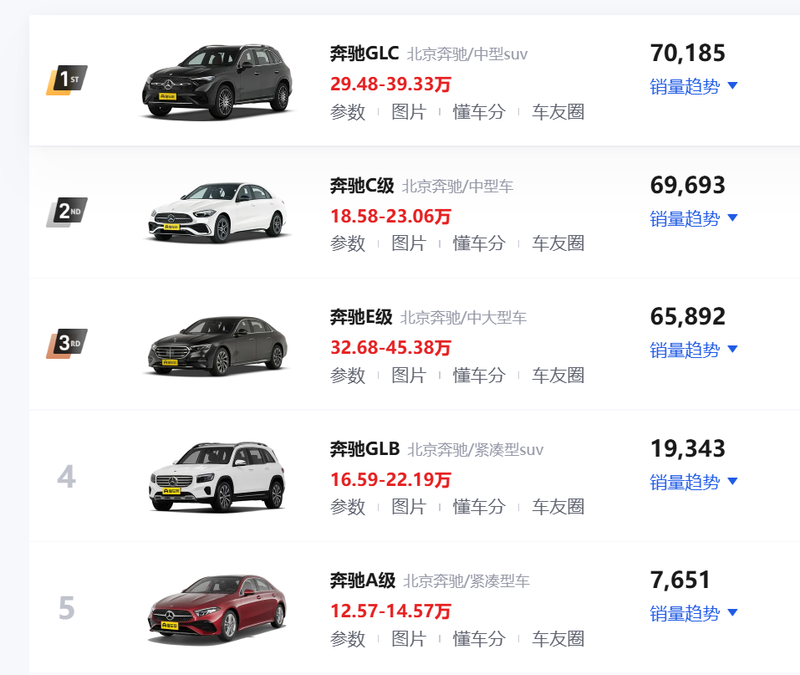Screen dimensions: 800x675
Task: Open the white 奔驰GLB car image
Action: point(218,477)
